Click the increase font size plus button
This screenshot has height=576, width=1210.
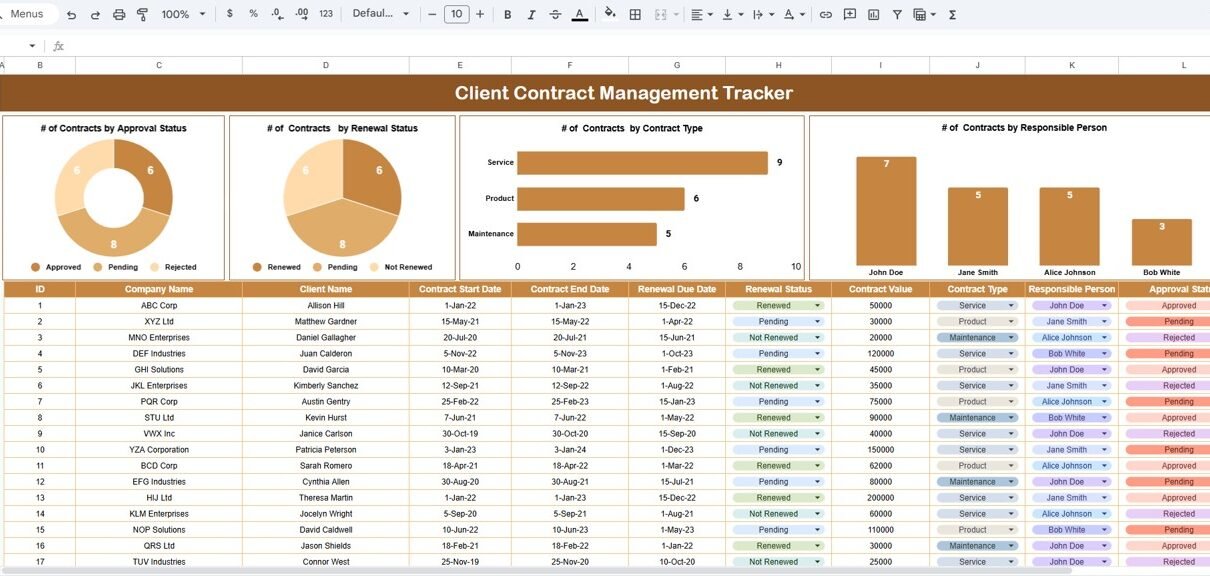(x=480, y=15)
